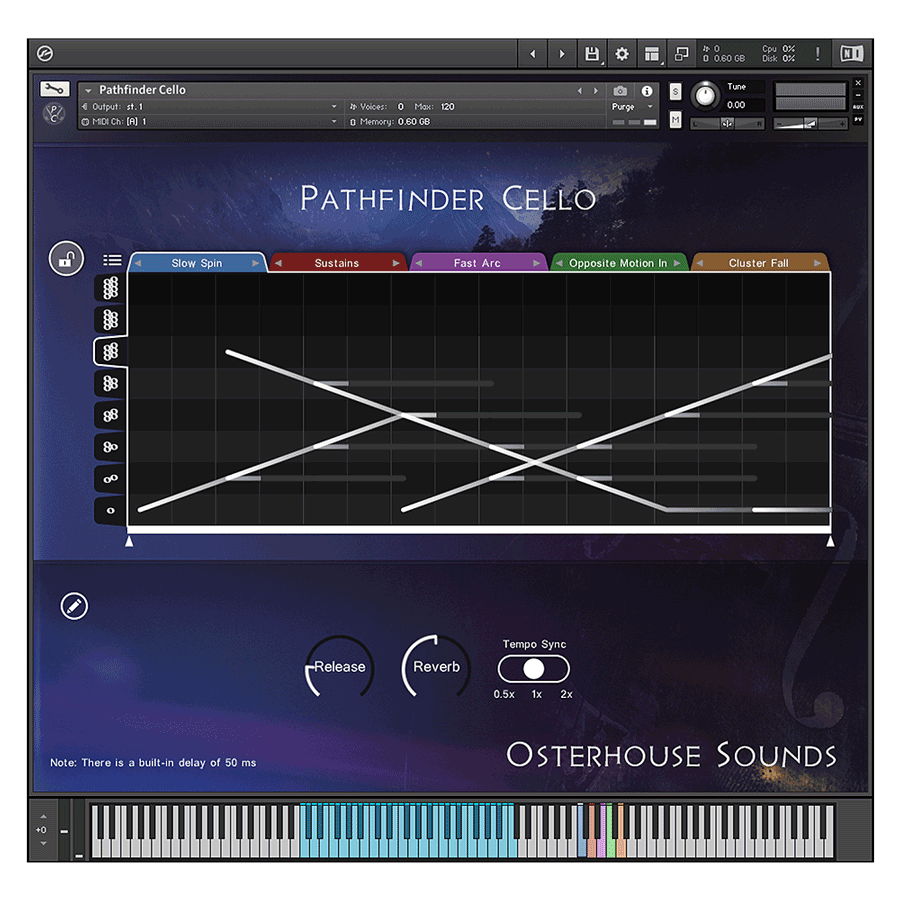The image size is (900, 900).
Task: Click the instrument PC logo badge
Action: pos(54,114)
